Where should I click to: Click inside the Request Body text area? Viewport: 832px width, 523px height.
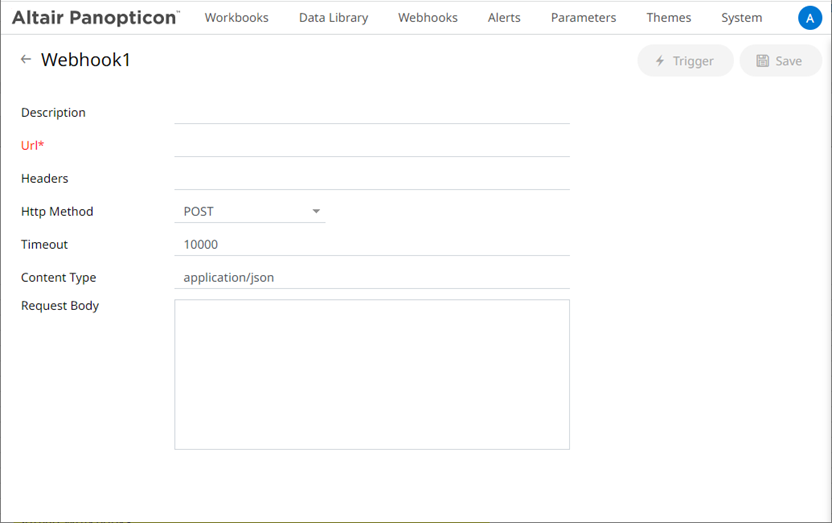pos(372,374)
